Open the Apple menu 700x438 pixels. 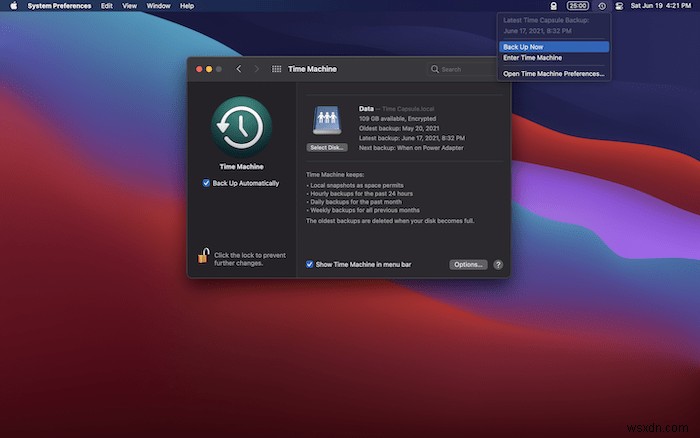pos(13,6)
